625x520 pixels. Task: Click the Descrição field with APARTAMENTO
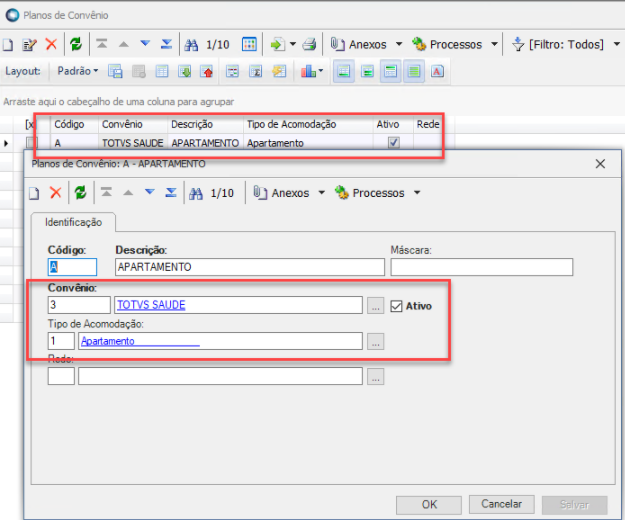point(250,267)
